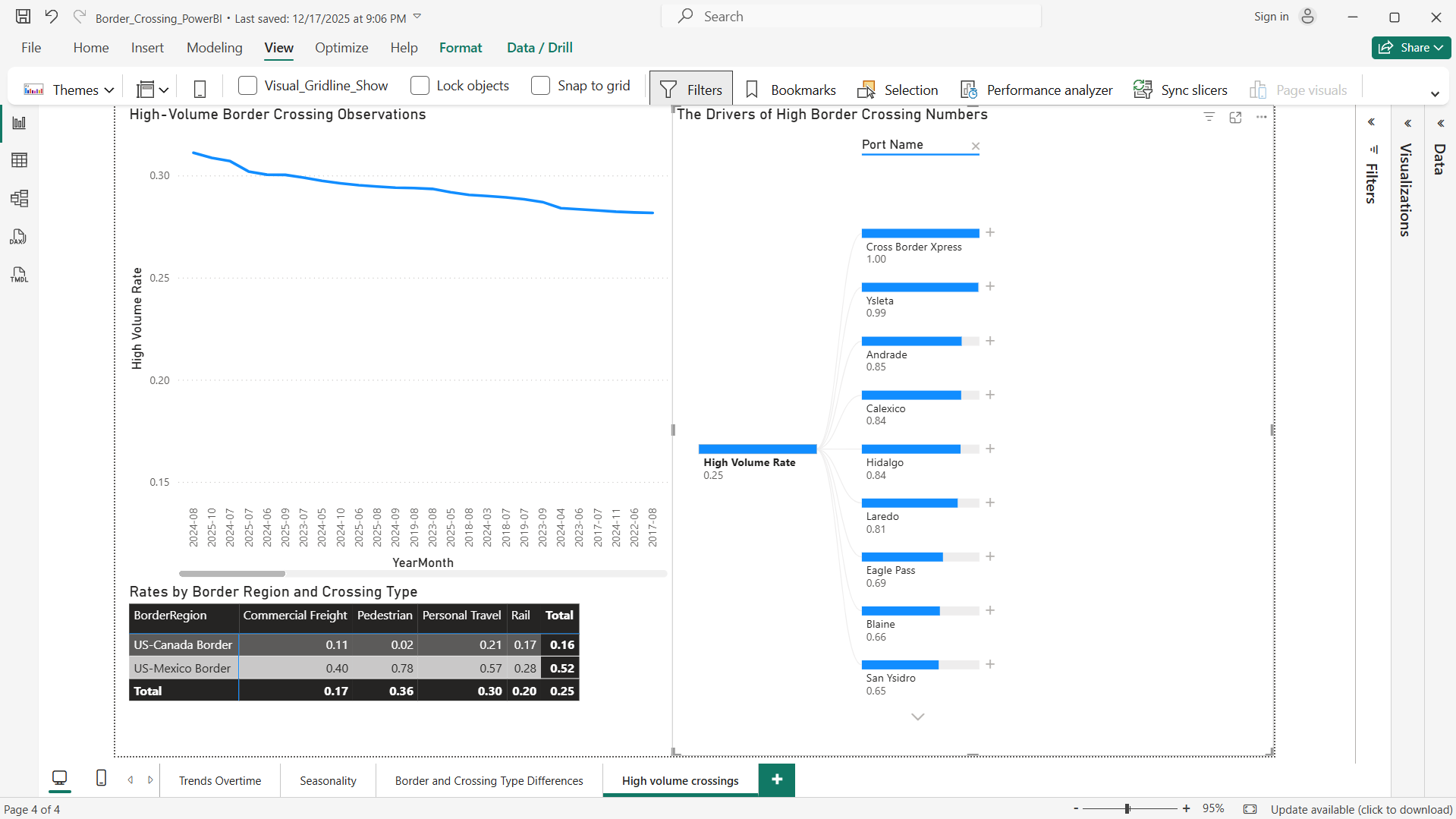
Task: Open the DAX query view
Action: pos(19,237)
